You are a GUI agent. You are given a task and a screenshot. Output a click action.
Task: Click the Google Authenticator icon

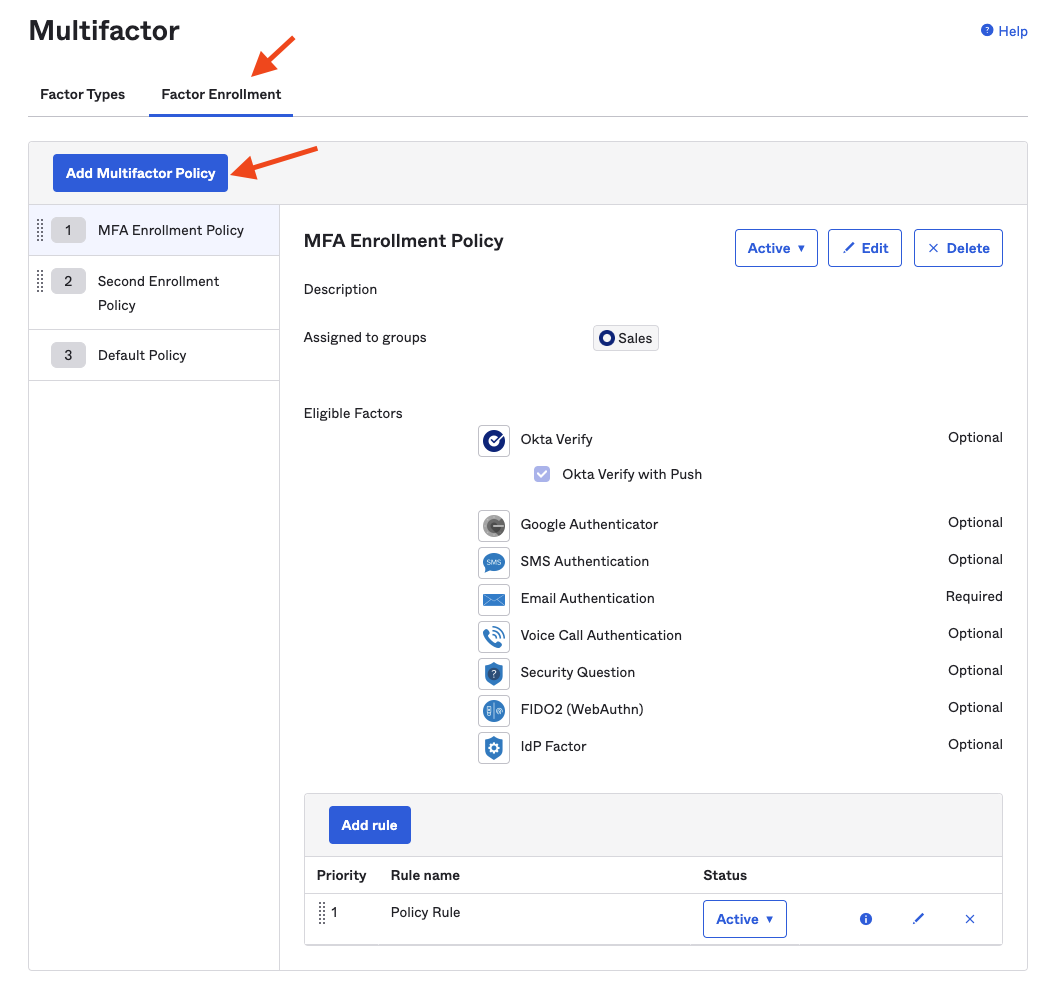(x=493, y=525)
